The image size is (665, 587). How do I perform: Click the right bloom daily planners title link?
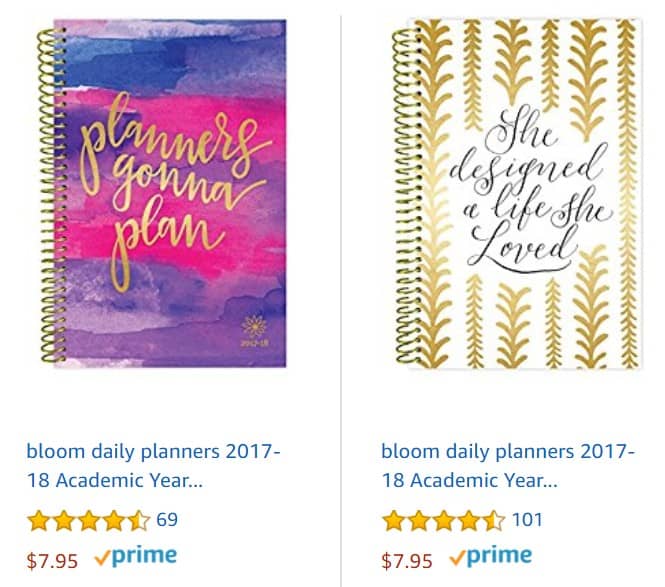pos(508,466)
